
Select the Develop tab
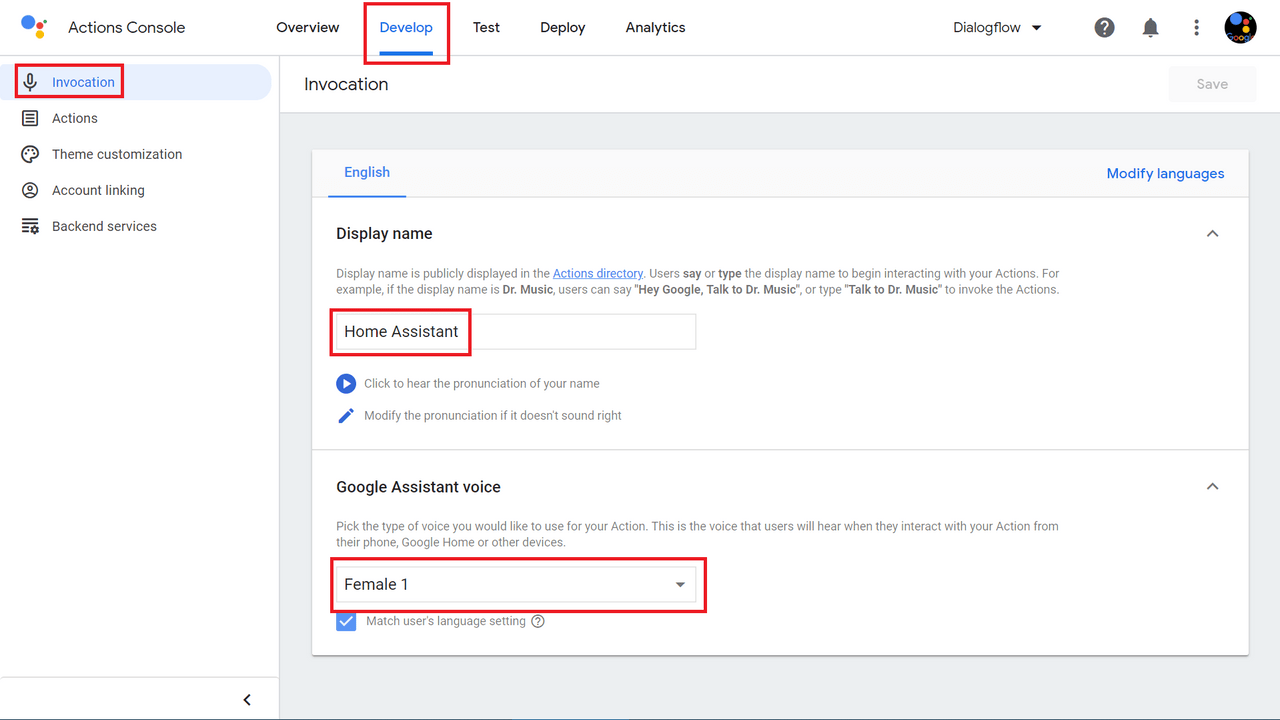(x=406, y=28)
